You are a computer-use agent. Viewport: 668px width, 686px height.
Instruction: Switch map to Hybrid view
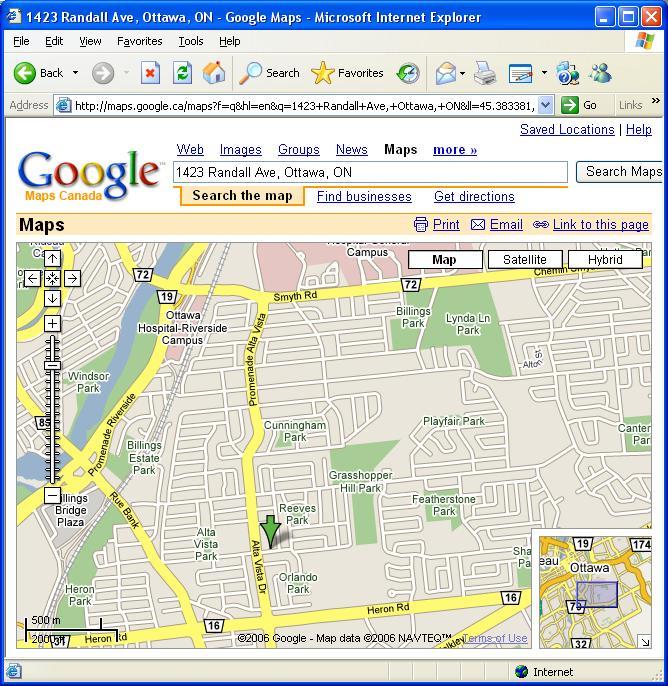[x=605, y=259]
